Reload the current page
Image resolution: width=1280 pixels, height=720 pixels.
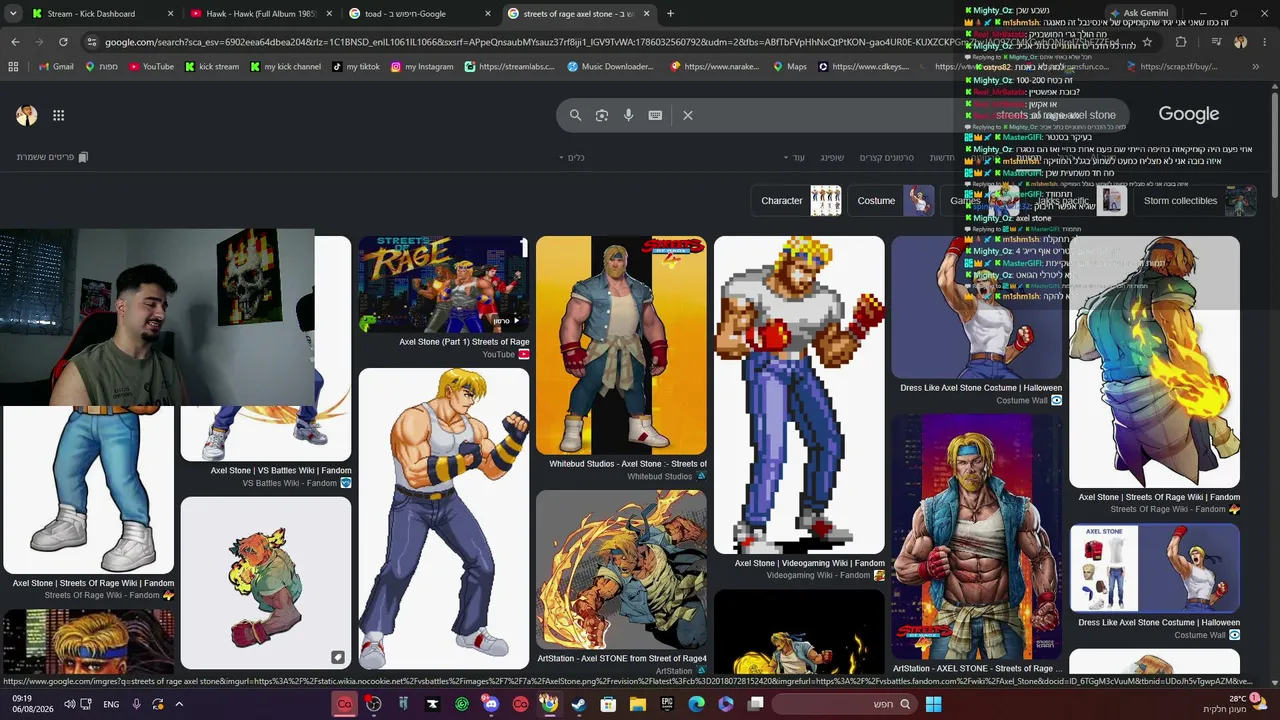coord(63,42)
